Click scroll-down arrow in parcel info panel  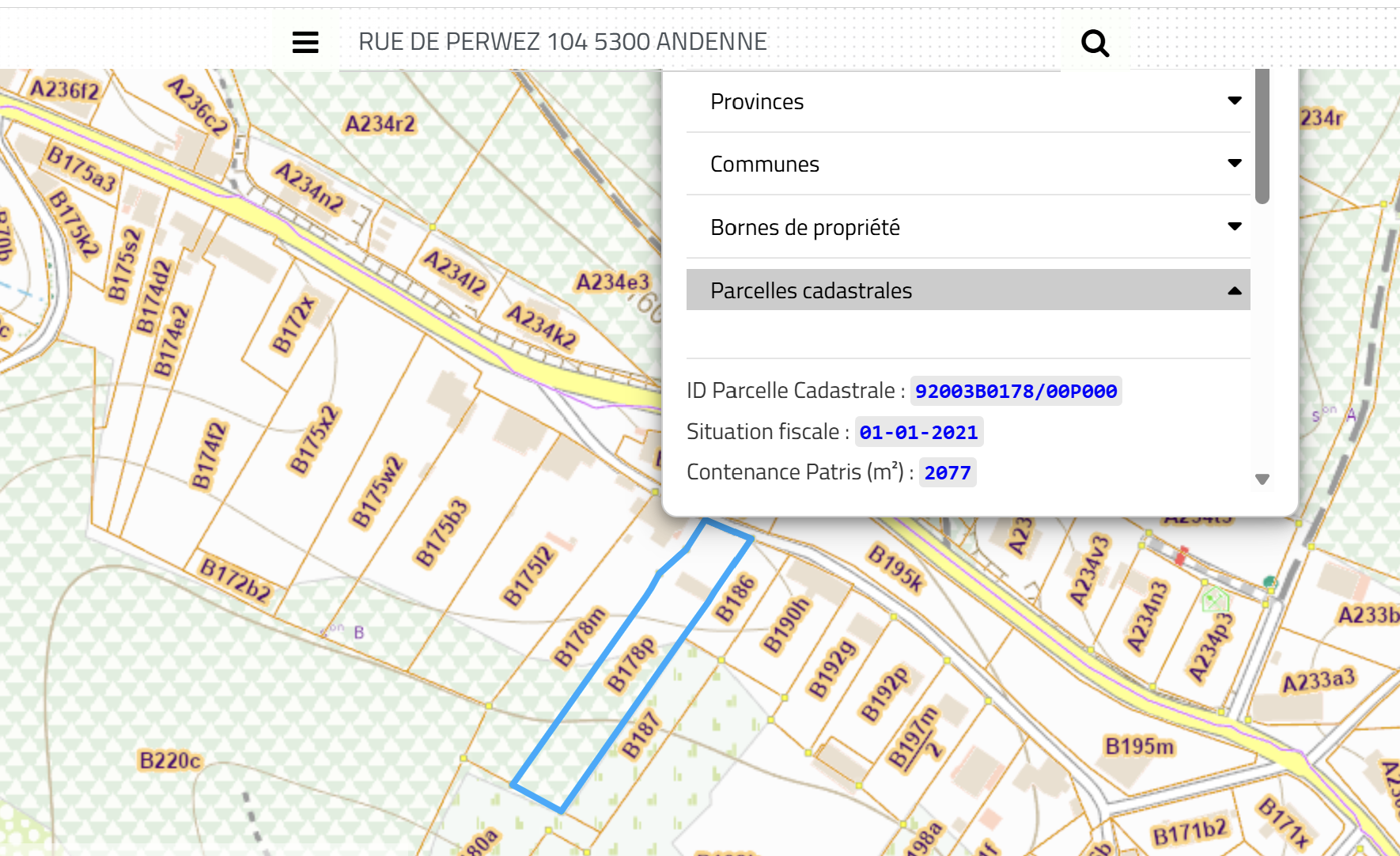pyautogui.click(x=1262, y=479)
